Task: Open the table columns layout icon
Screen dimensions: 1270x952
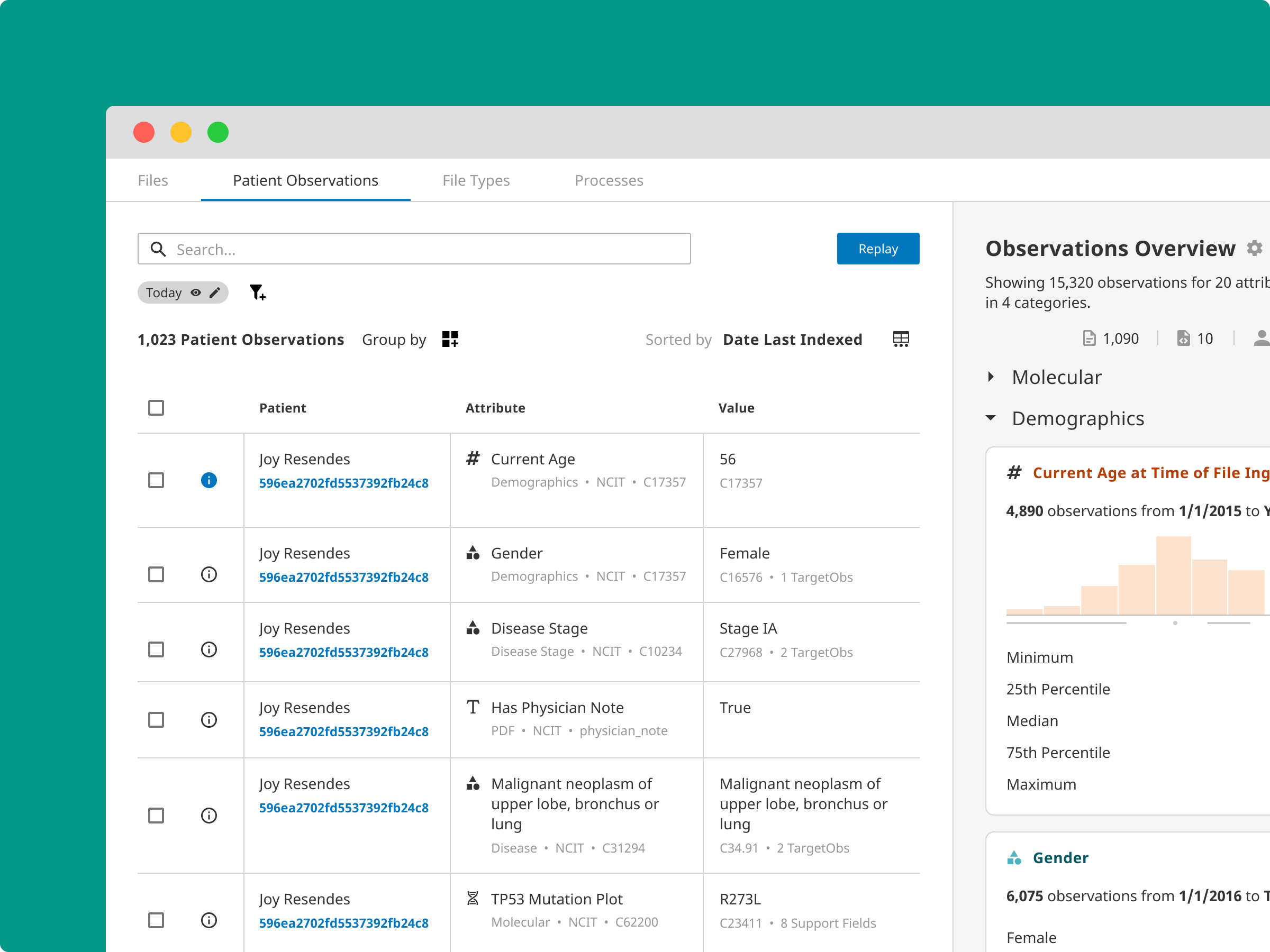Action: [901, 339]
